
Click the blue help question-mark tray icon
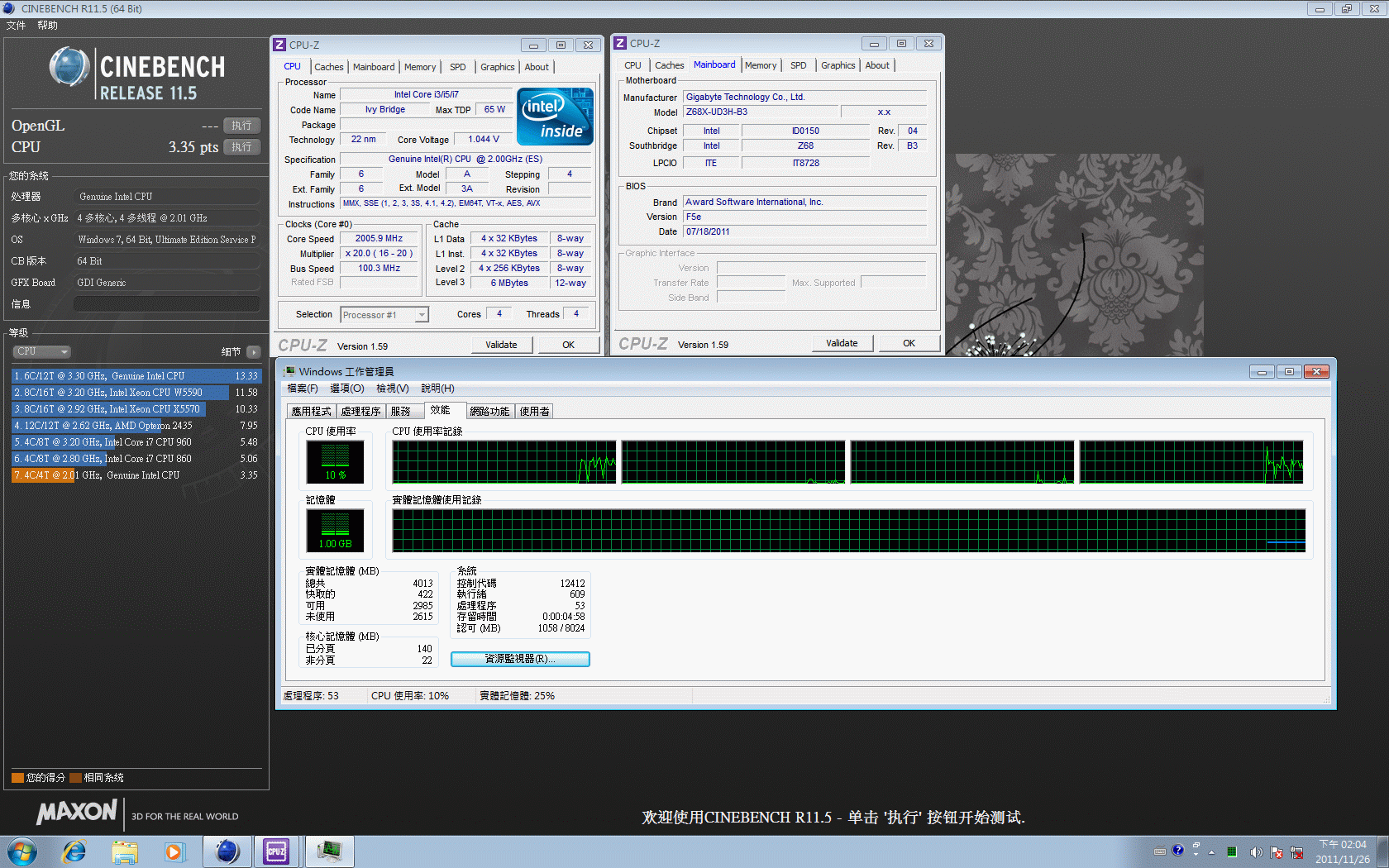[x=1177, y=850]
